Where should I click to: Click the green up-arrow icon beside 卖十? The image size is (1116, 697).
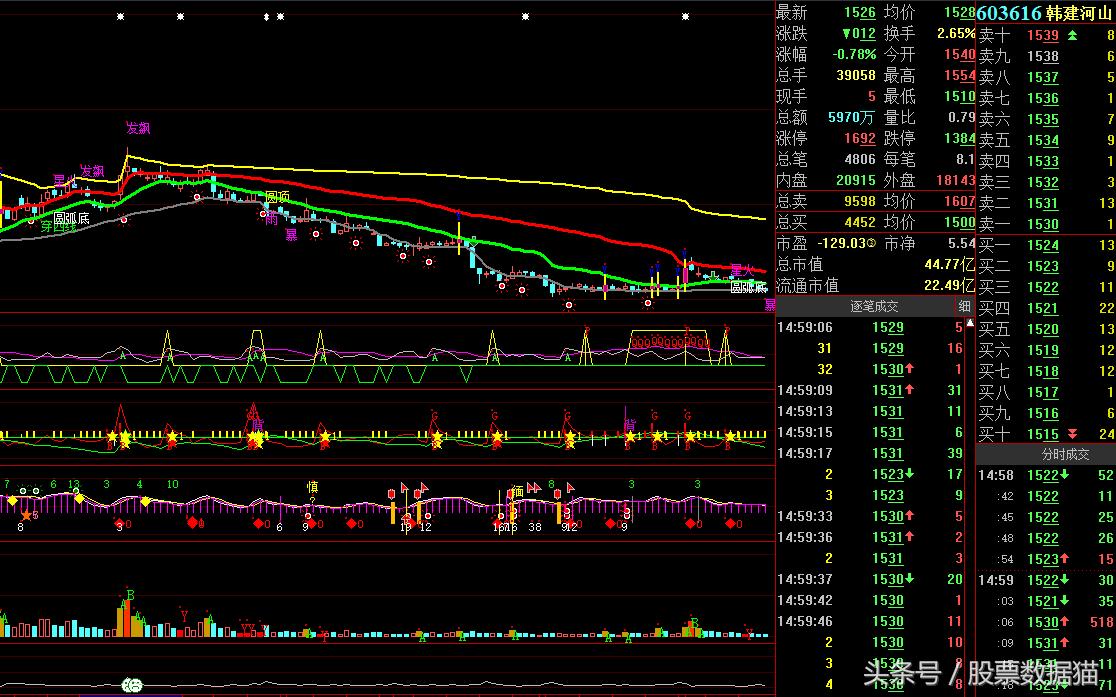[x=1073, y=36]
